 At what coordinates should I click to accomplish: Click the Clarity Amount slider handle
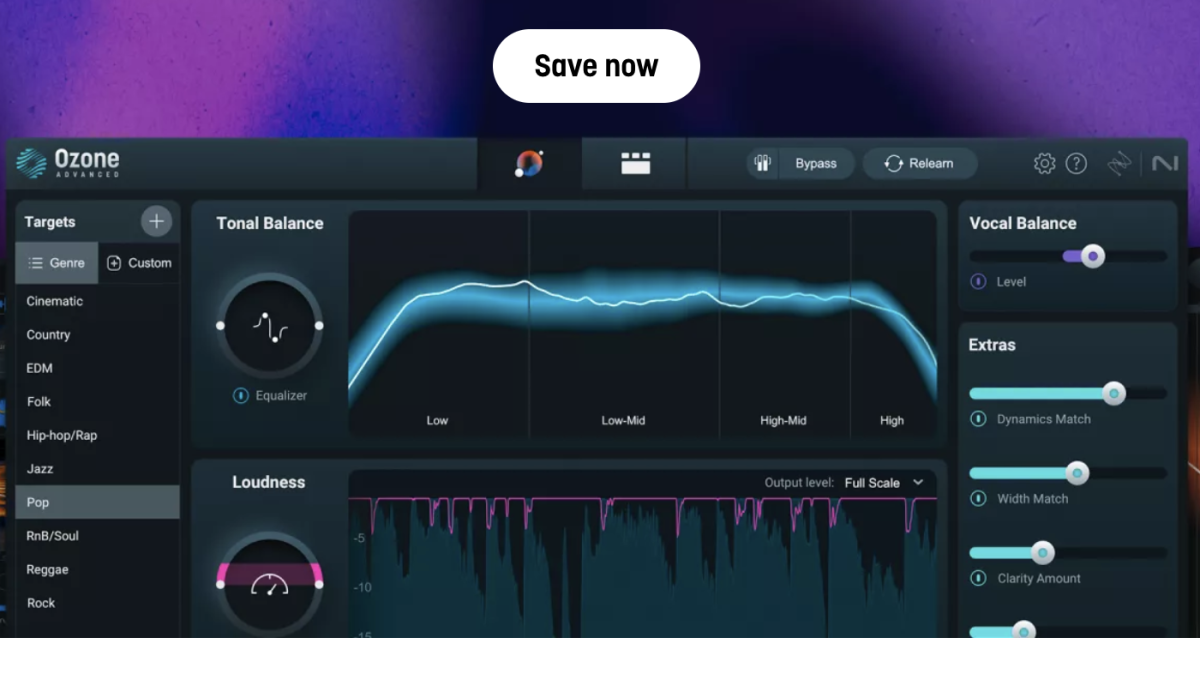1043,552
